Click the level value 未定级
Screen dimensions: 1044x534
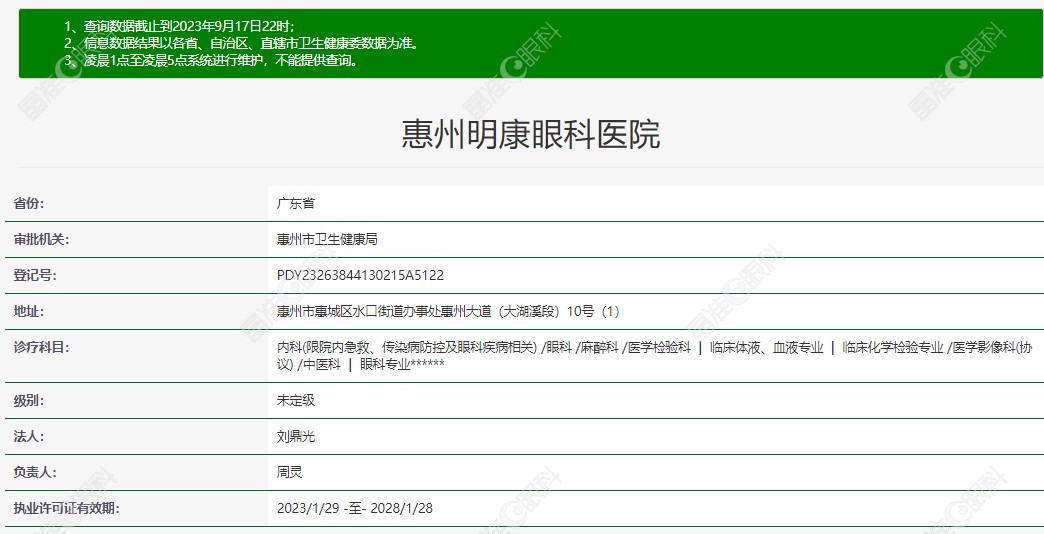pyautogui.click(x=296, y=401)
